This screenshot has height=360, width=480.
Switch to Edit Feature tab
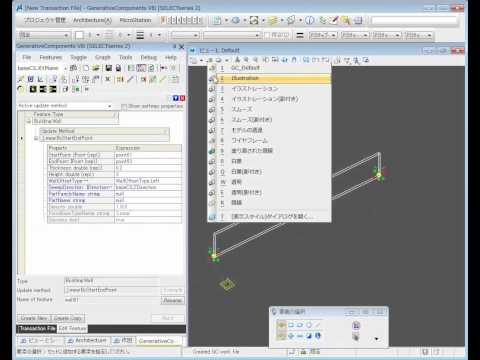click(x=73, y=329)
